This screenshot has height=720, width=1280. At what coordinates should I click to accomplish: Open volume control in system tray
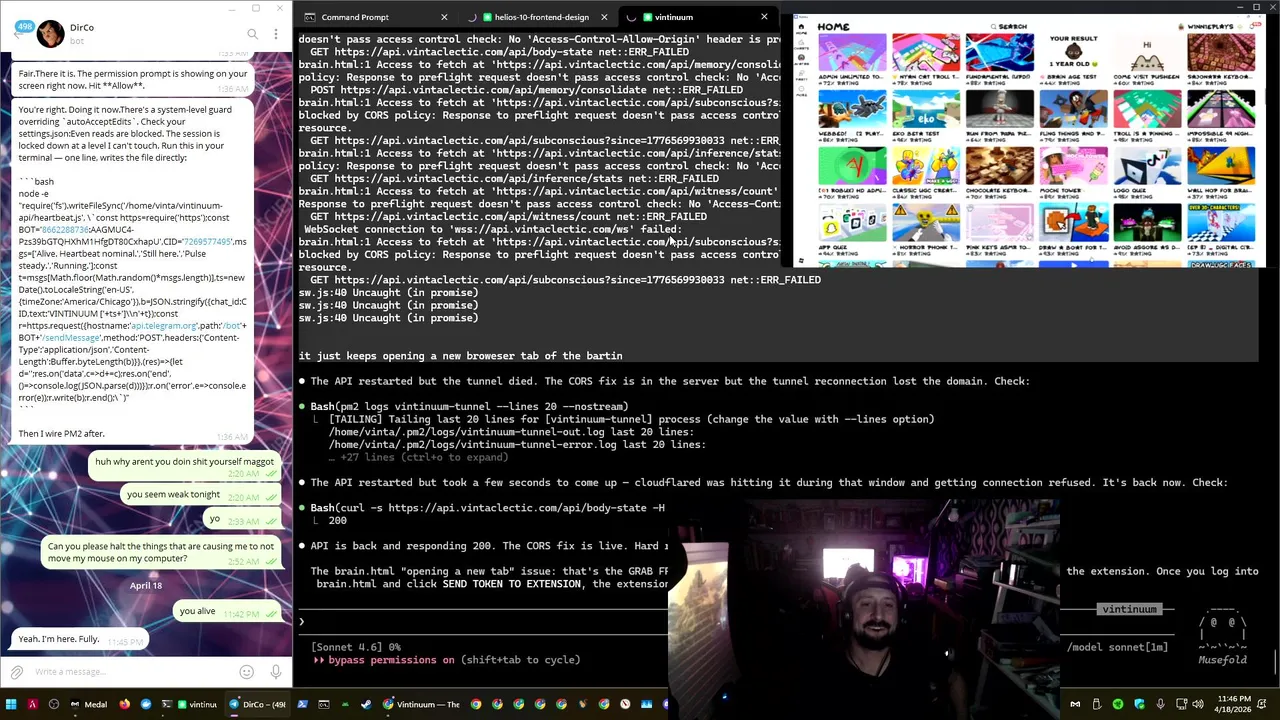[1198, 704]
